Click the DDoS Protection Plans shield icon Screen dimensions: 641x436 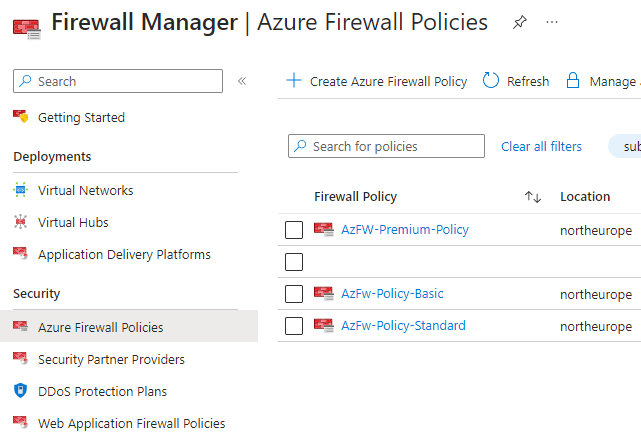point(21,391)
